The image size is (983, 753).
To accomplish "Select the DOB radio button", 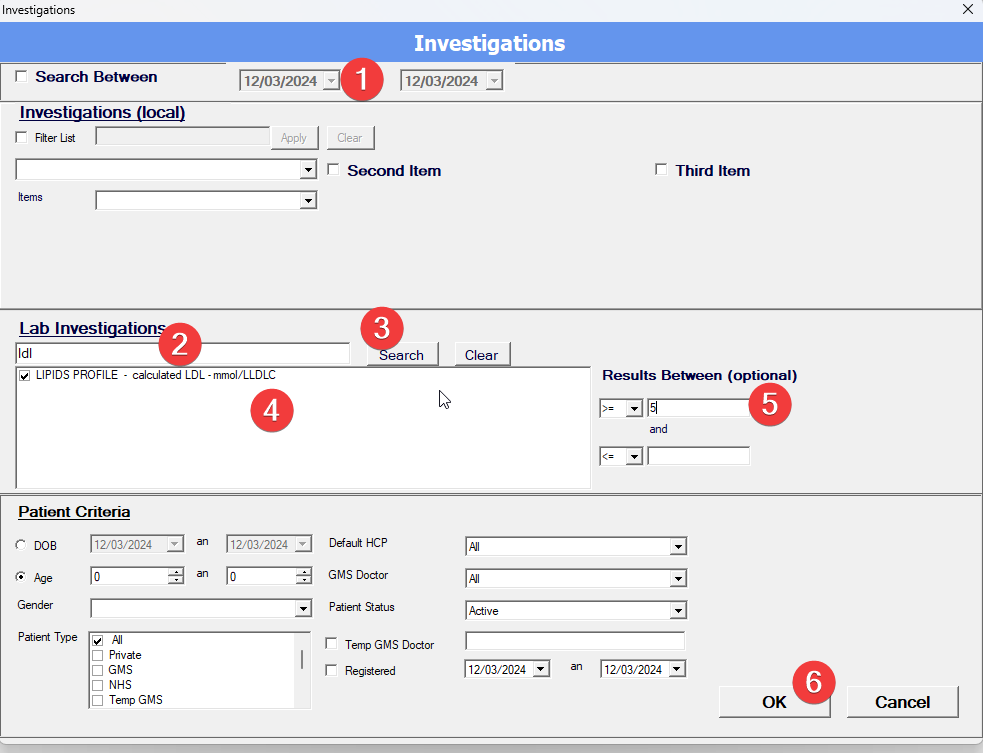I will coord(22,545).
